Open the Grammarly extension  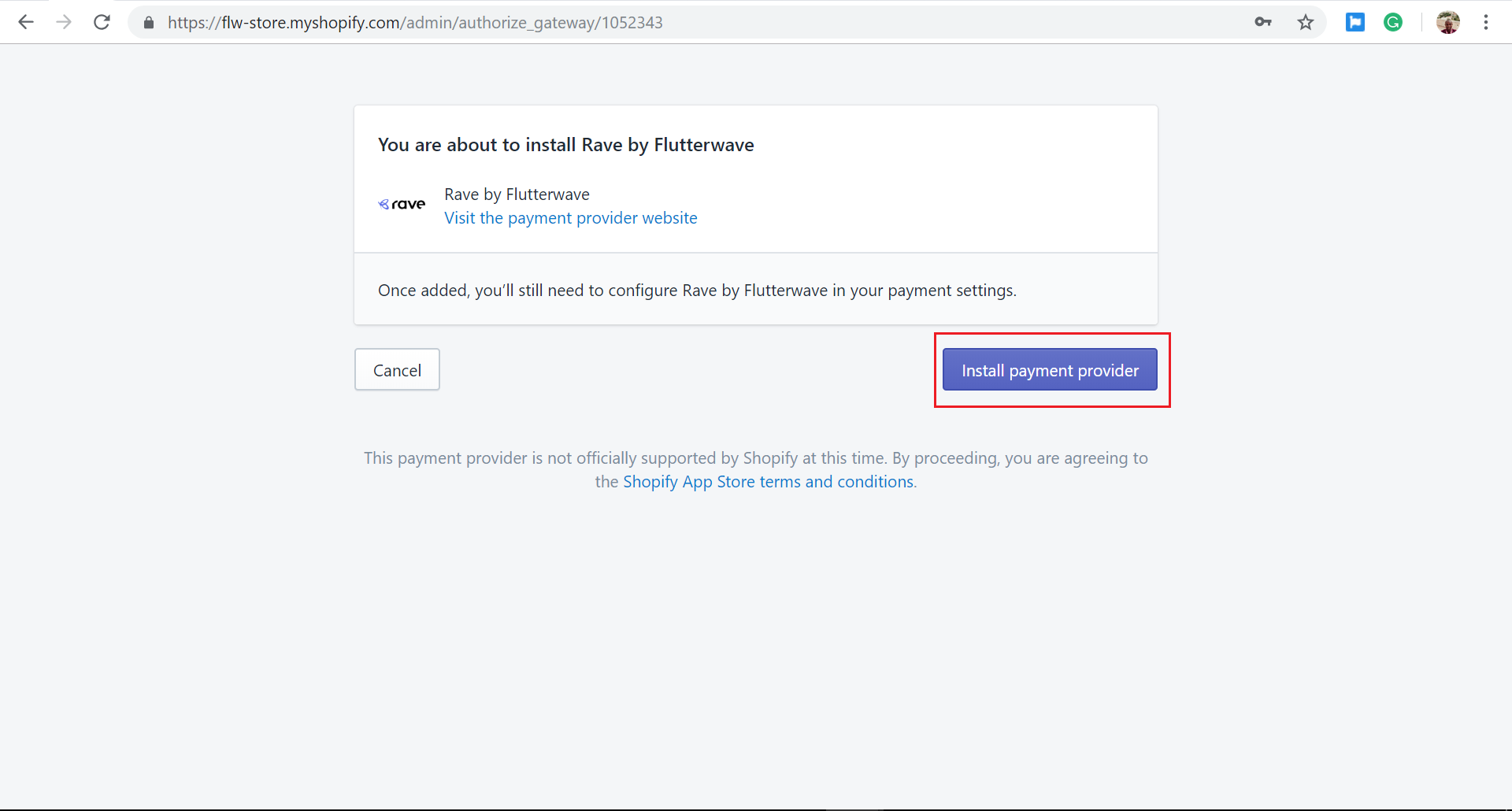(1393, 22)
